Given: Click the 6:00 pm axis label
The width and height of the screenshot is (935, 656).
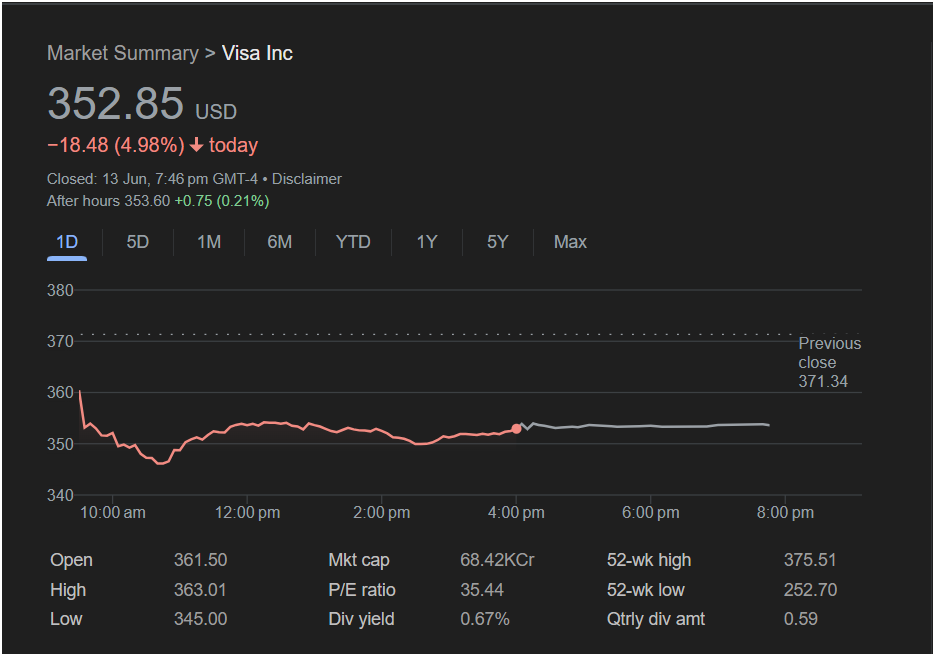Looking at the screenshot, I should [x=651, y=513].
